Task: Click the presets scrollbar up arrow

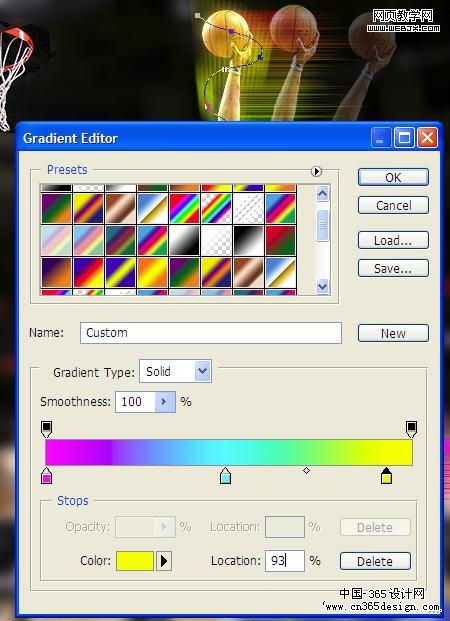Action: 323,194
